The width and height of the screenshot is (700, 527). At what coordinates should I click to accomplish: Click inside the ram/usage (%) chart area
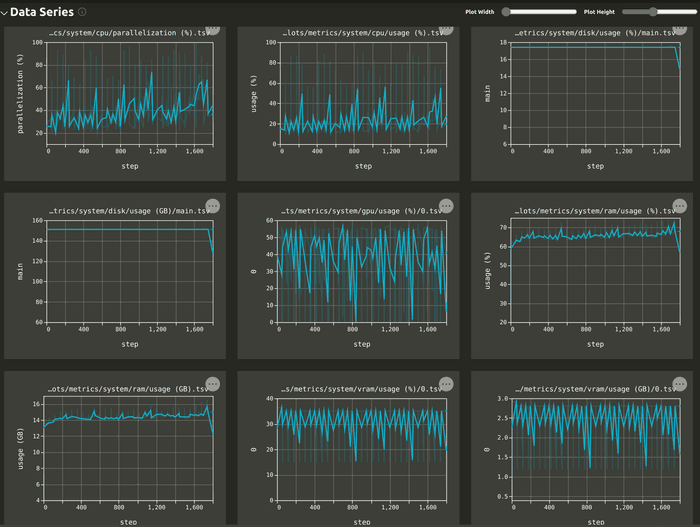pyautogui.click(x=596, y=271)
